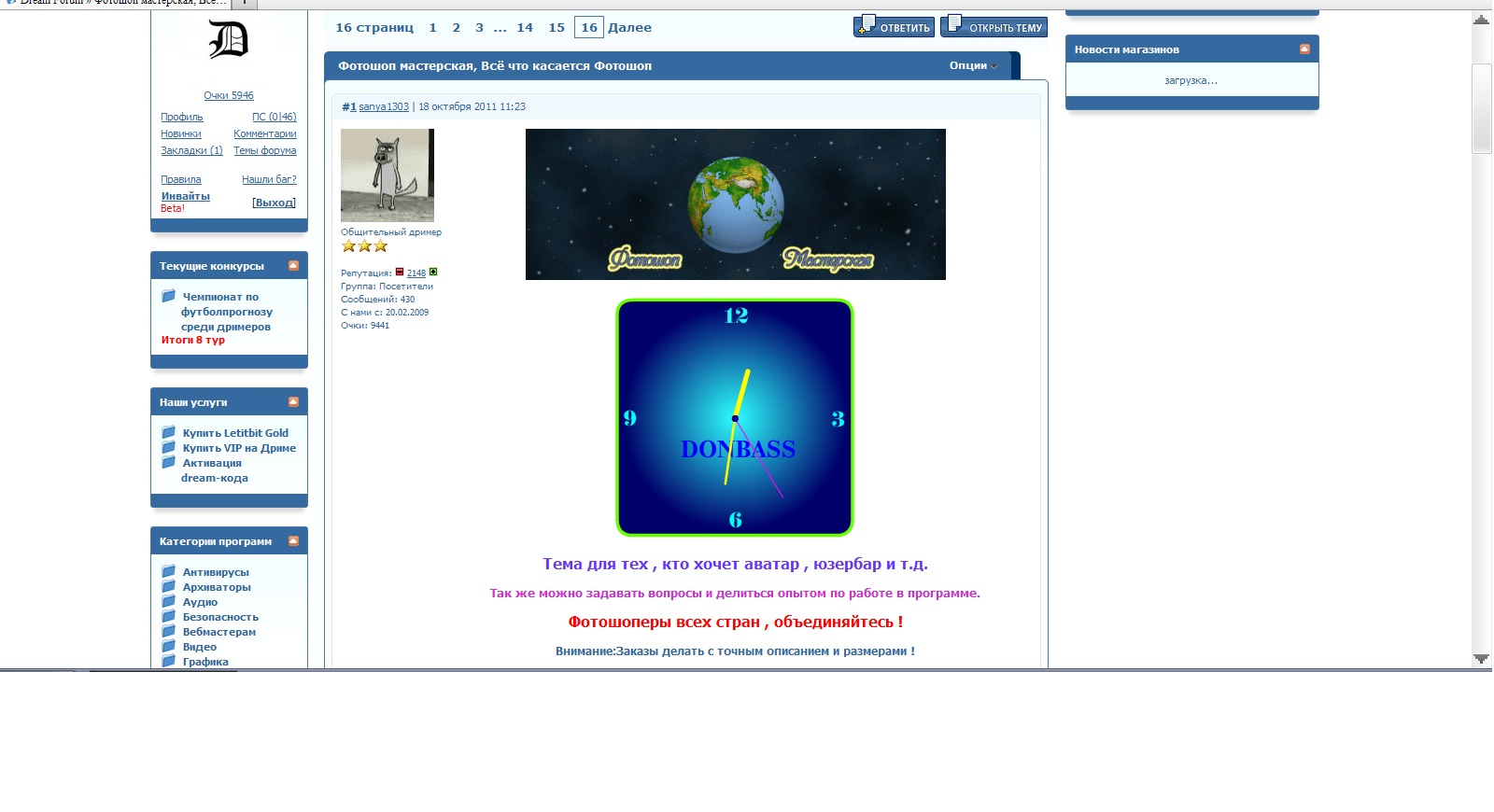Click the Фотошоп Мастерская Earth banner
The height and width of the screenshot is (812, 1494).
pyautogui.click(x=736, y=204)
